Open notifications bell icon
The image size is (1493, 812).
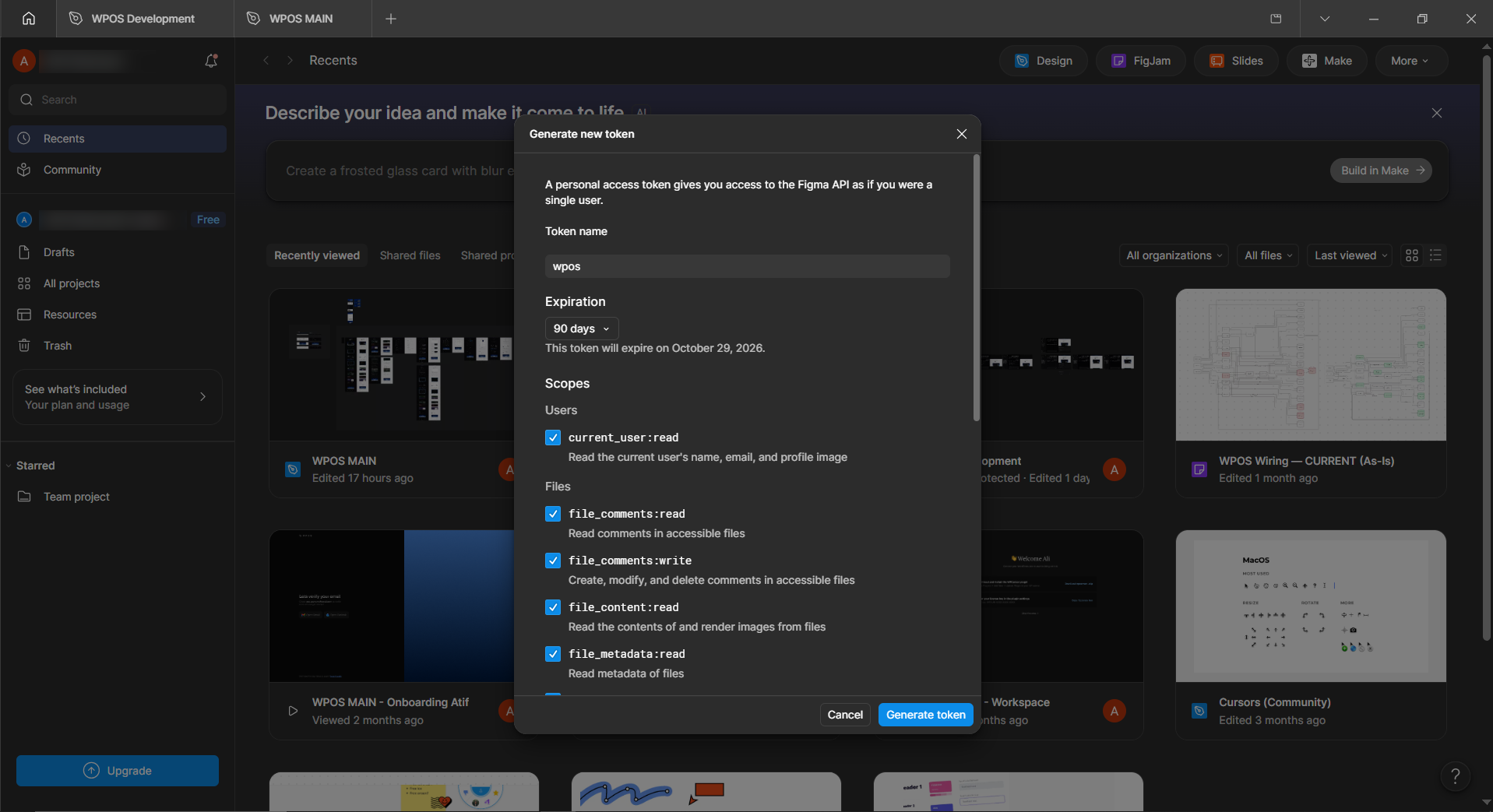click(211, 61)
